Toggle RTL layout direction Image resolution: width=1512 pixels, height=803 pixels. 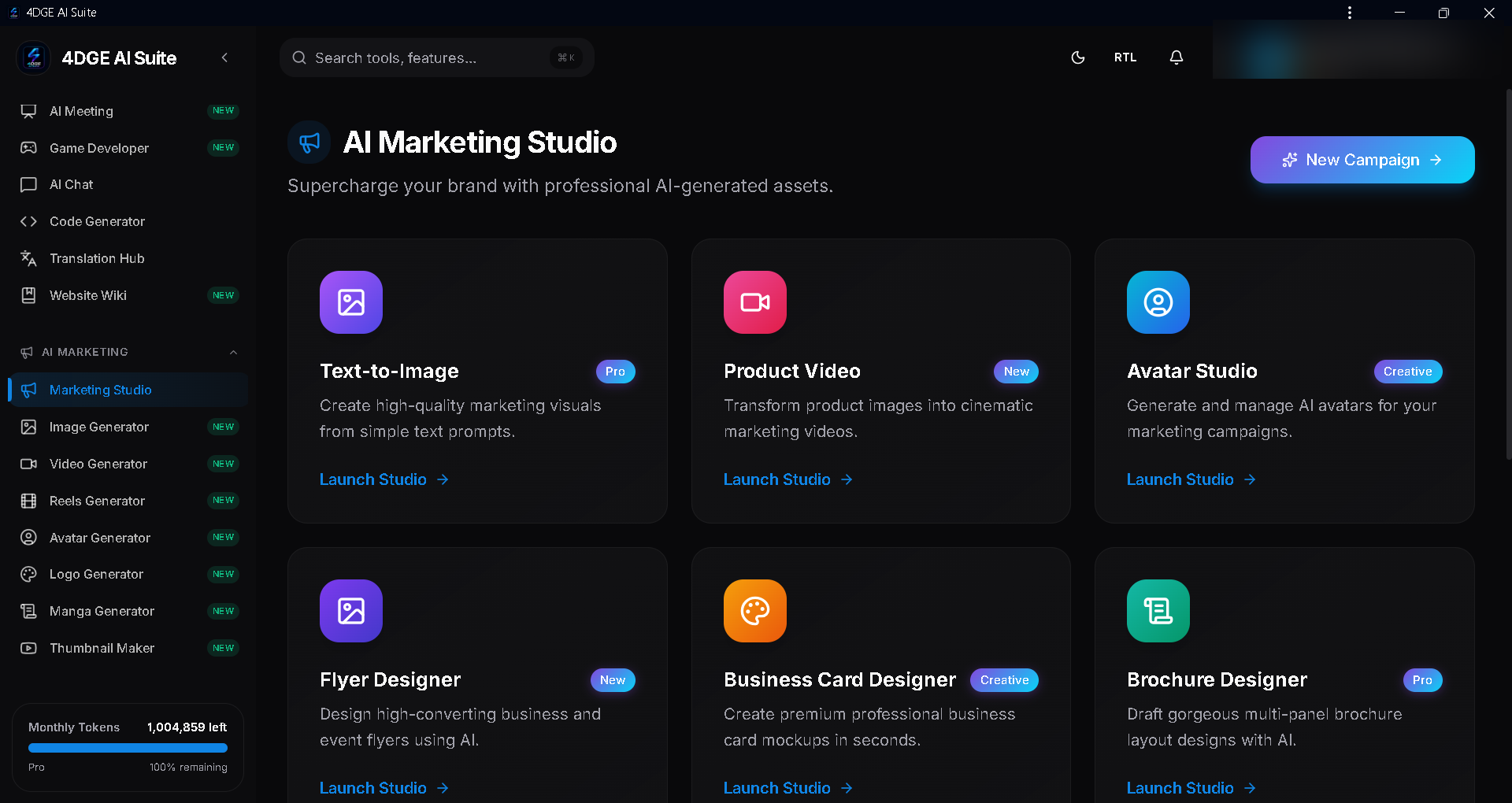1125,57
